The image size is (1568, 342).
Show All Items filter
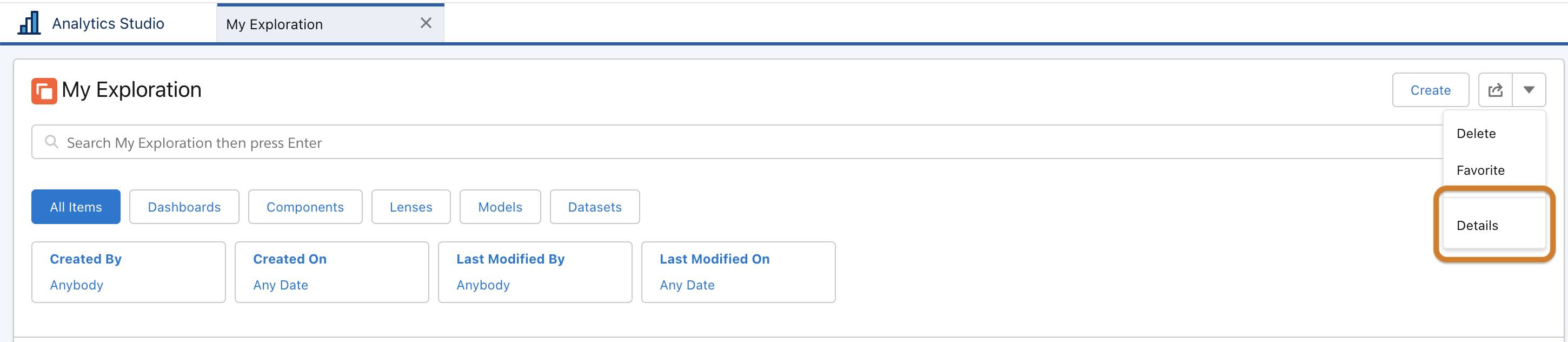tap(76, 207)
